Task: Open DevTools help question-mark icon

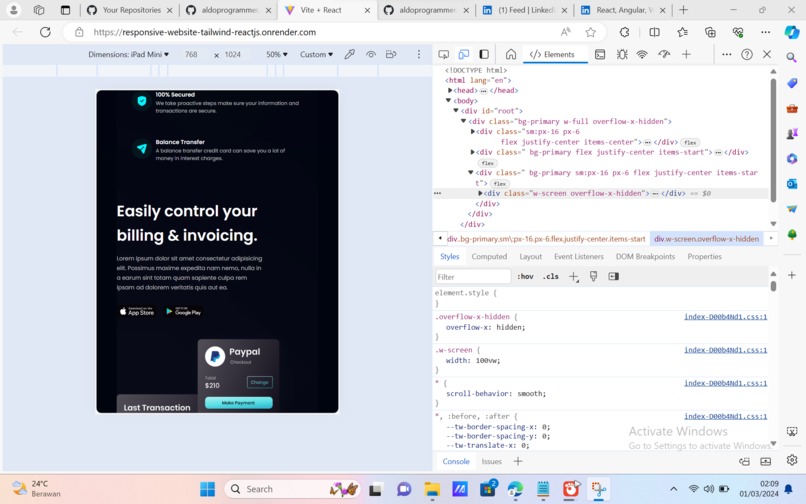Action: 747,55
